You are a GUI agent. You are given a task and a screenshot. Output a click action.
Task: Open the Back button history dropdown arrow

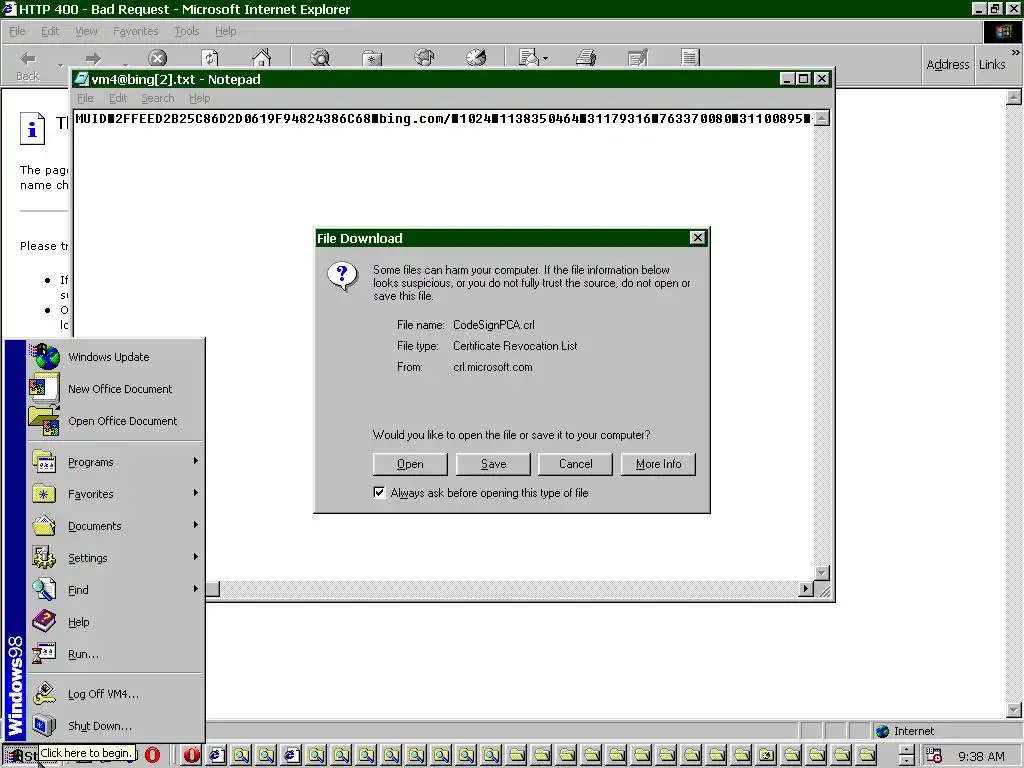pos(61,65)
